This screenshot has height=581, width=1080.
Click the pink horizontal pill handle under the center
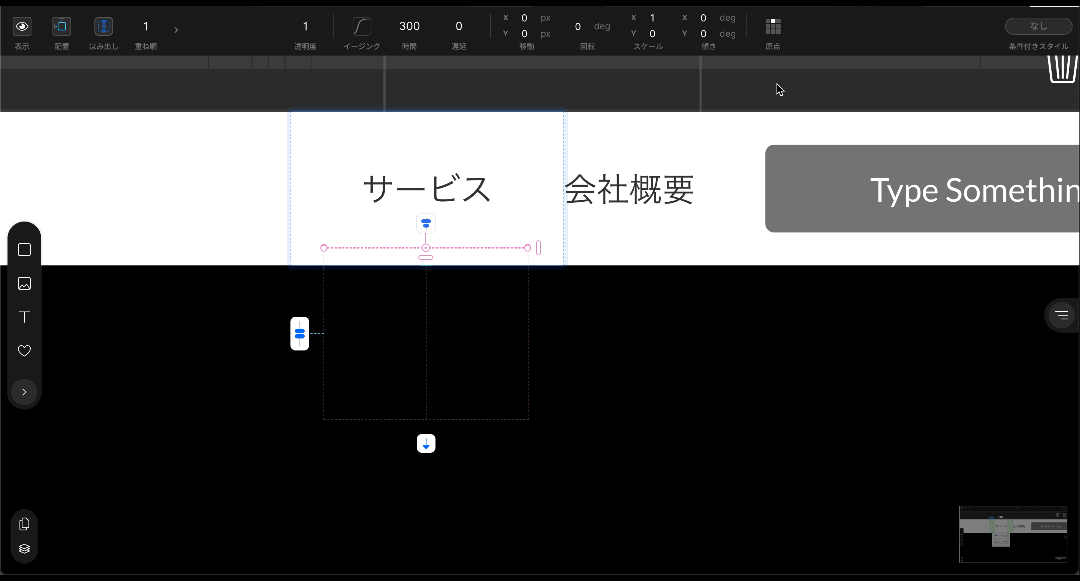tap(426, 257)
